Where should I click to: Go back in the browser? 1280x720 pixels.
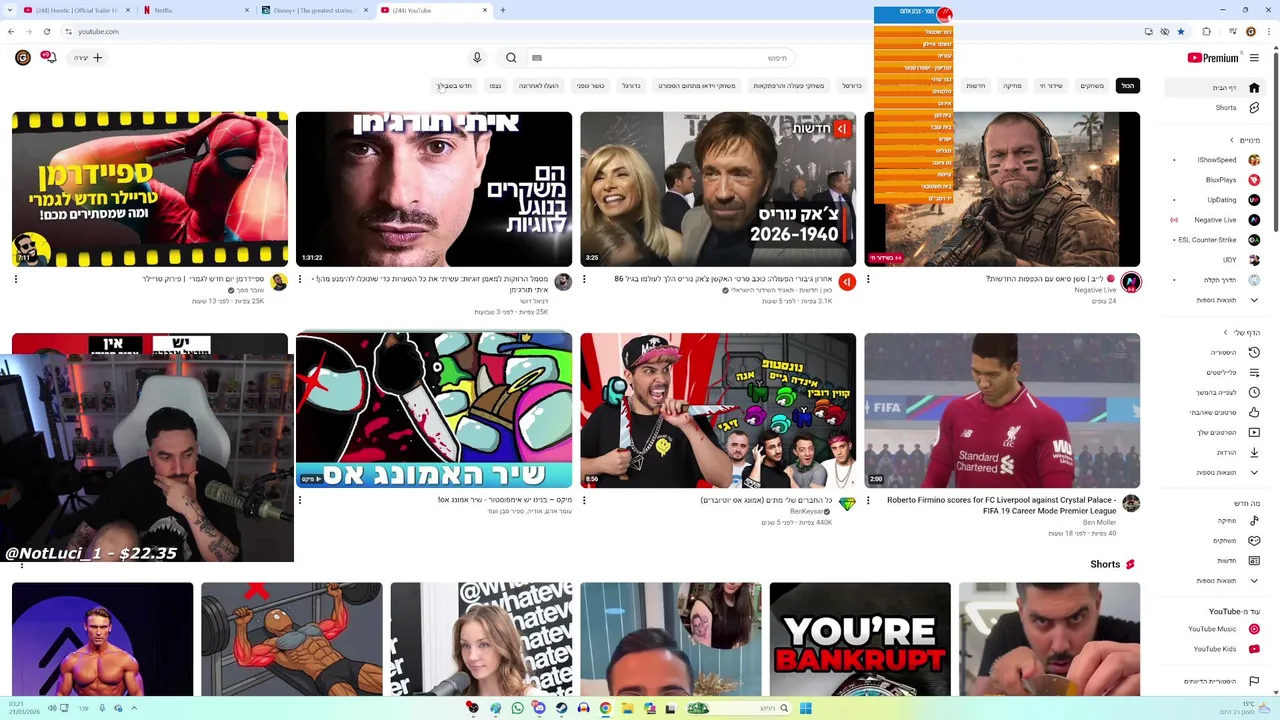pos(11,31)
